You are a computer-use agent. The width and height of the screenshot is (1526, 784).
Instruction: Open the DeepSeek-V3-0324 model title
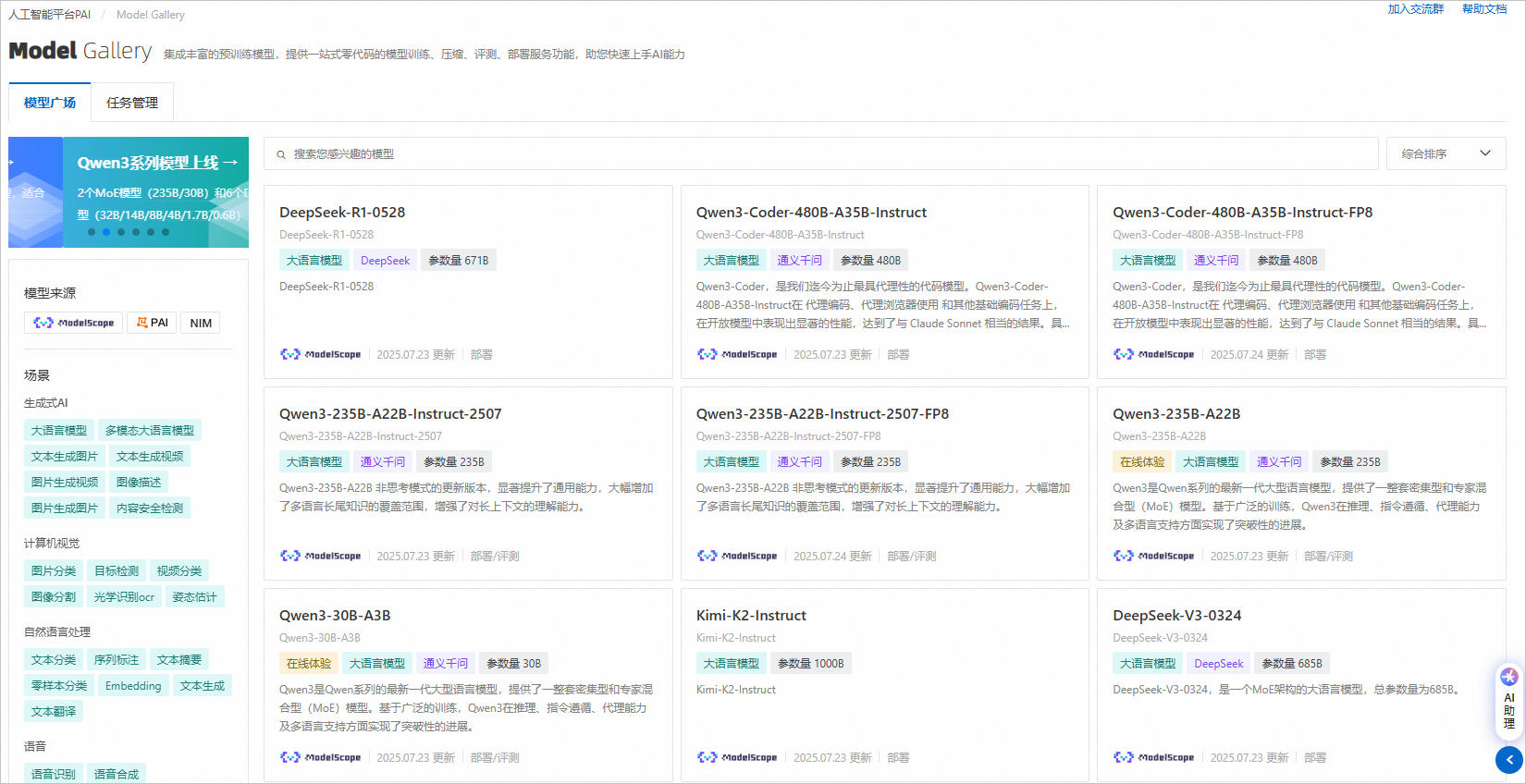tap(1177, 615)
